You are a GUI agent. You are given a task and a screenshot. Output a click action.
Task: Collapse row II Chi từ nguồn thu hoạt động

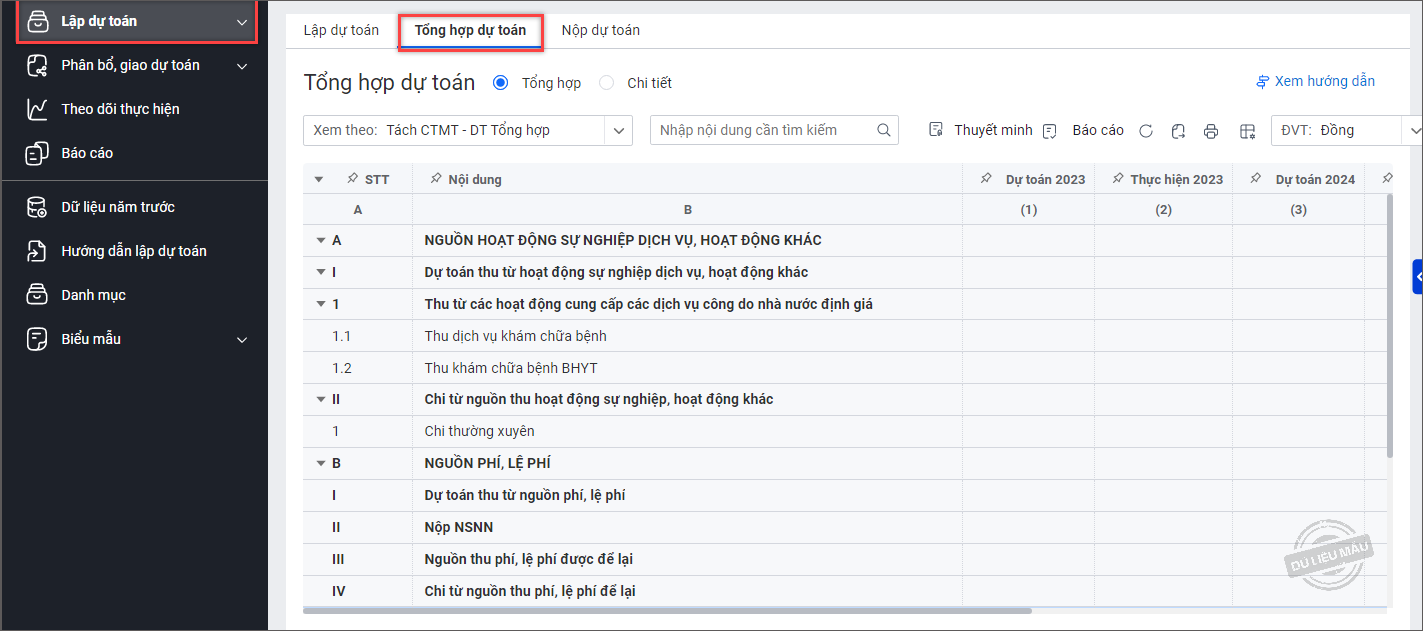321,400
